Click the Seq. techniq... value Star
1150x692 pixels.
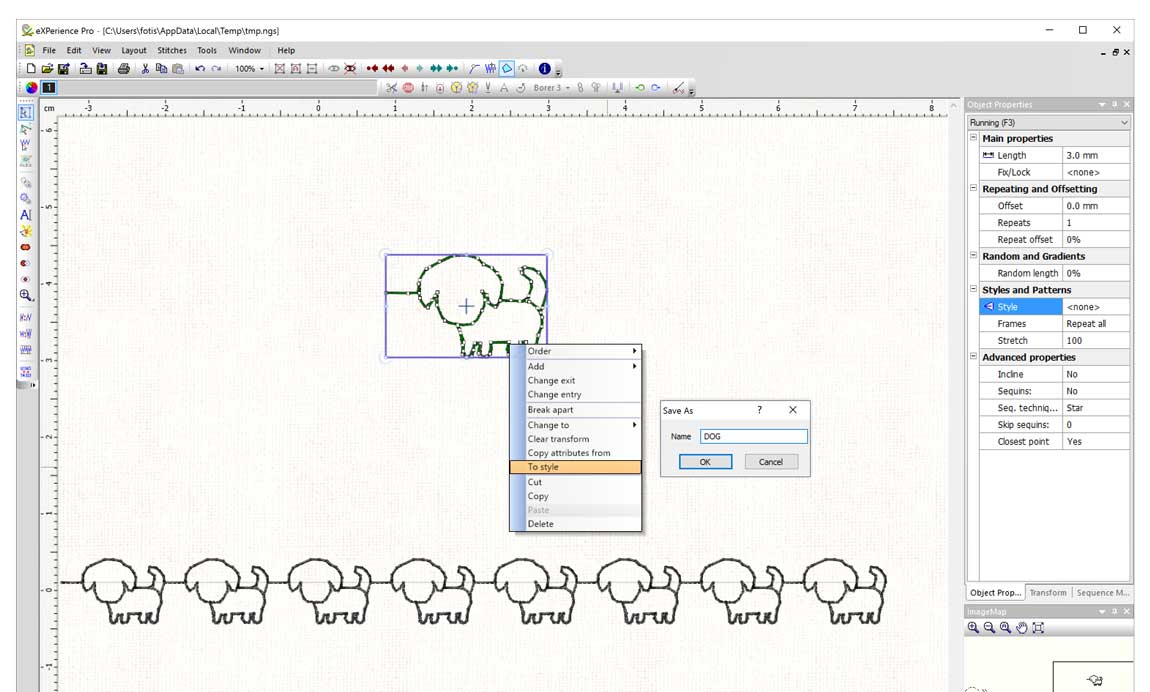point(1096,408)
